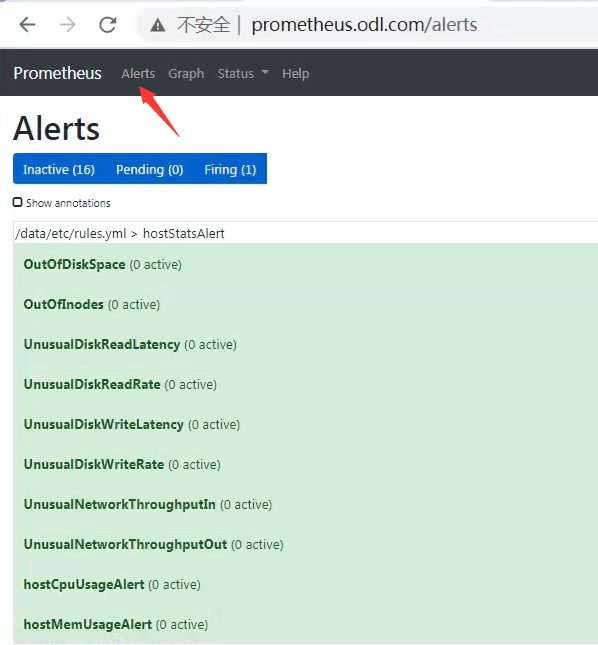Click the browser forward arrow
Viewport: 598px width, 645px height.
[67, 25]
